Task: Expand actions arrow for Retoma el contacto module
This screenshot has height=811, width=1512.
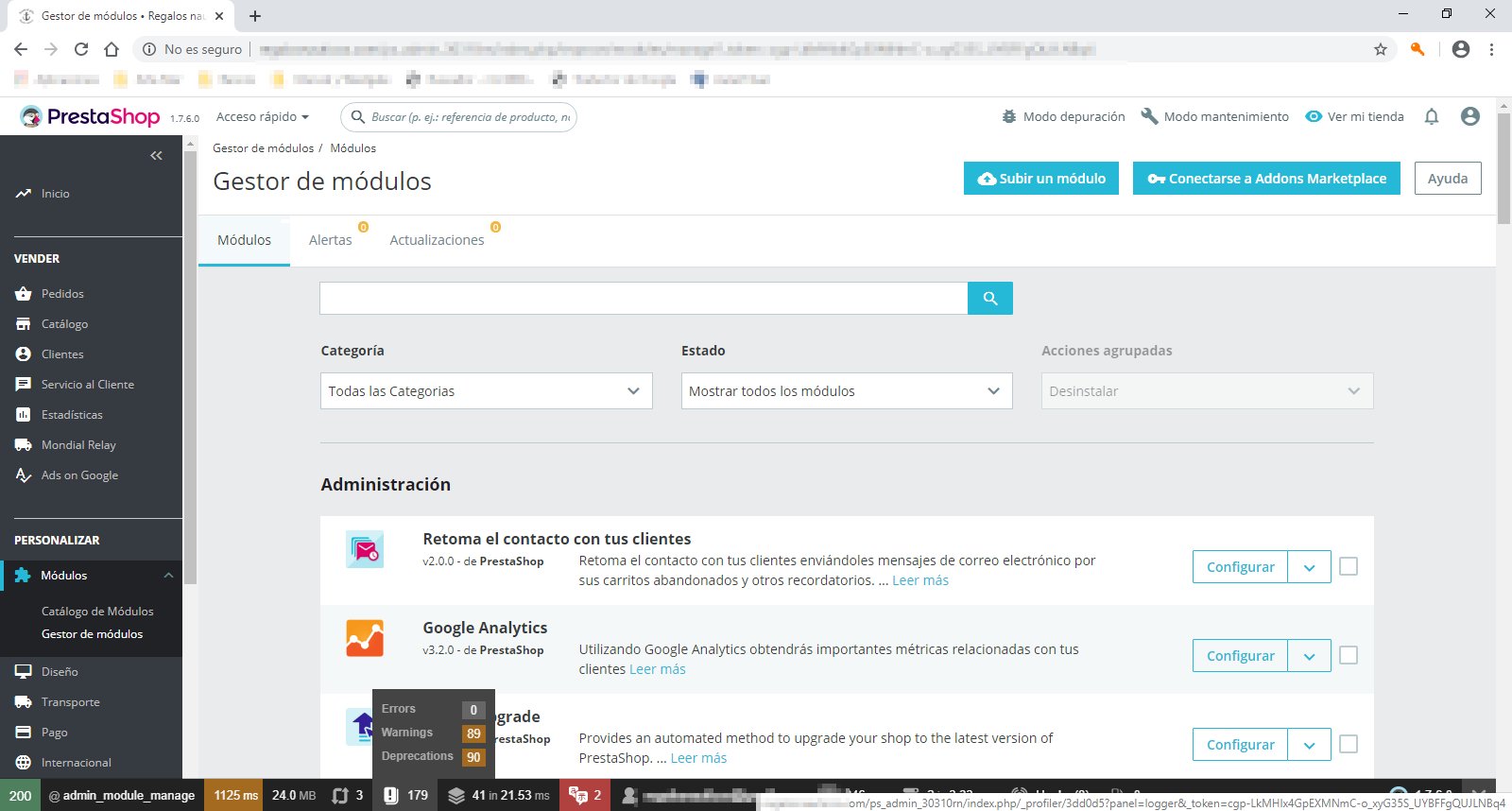Action: [1310, 567]
